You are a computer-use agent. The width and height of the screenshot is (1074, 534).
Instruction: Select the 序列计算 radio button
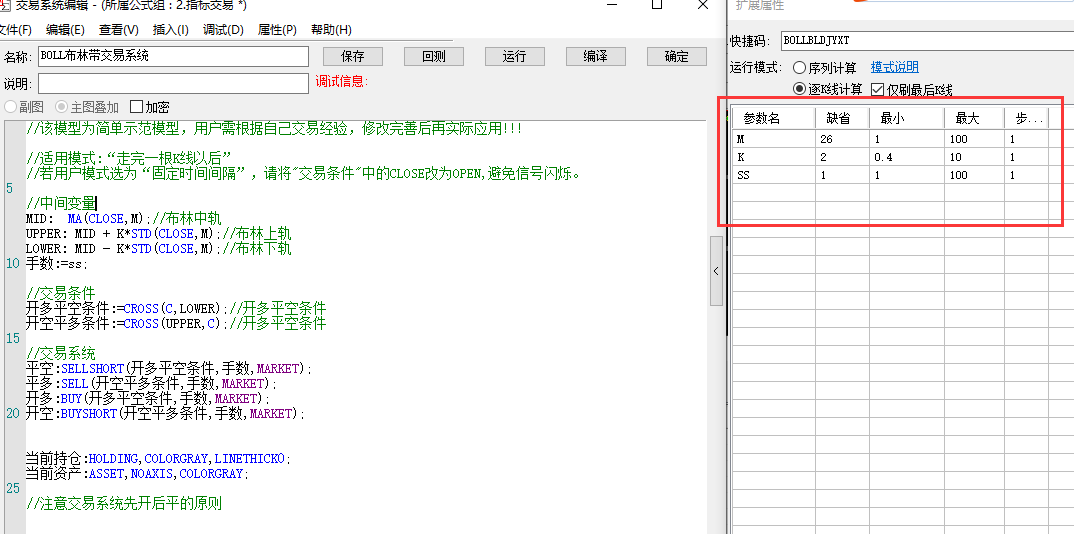800,68
